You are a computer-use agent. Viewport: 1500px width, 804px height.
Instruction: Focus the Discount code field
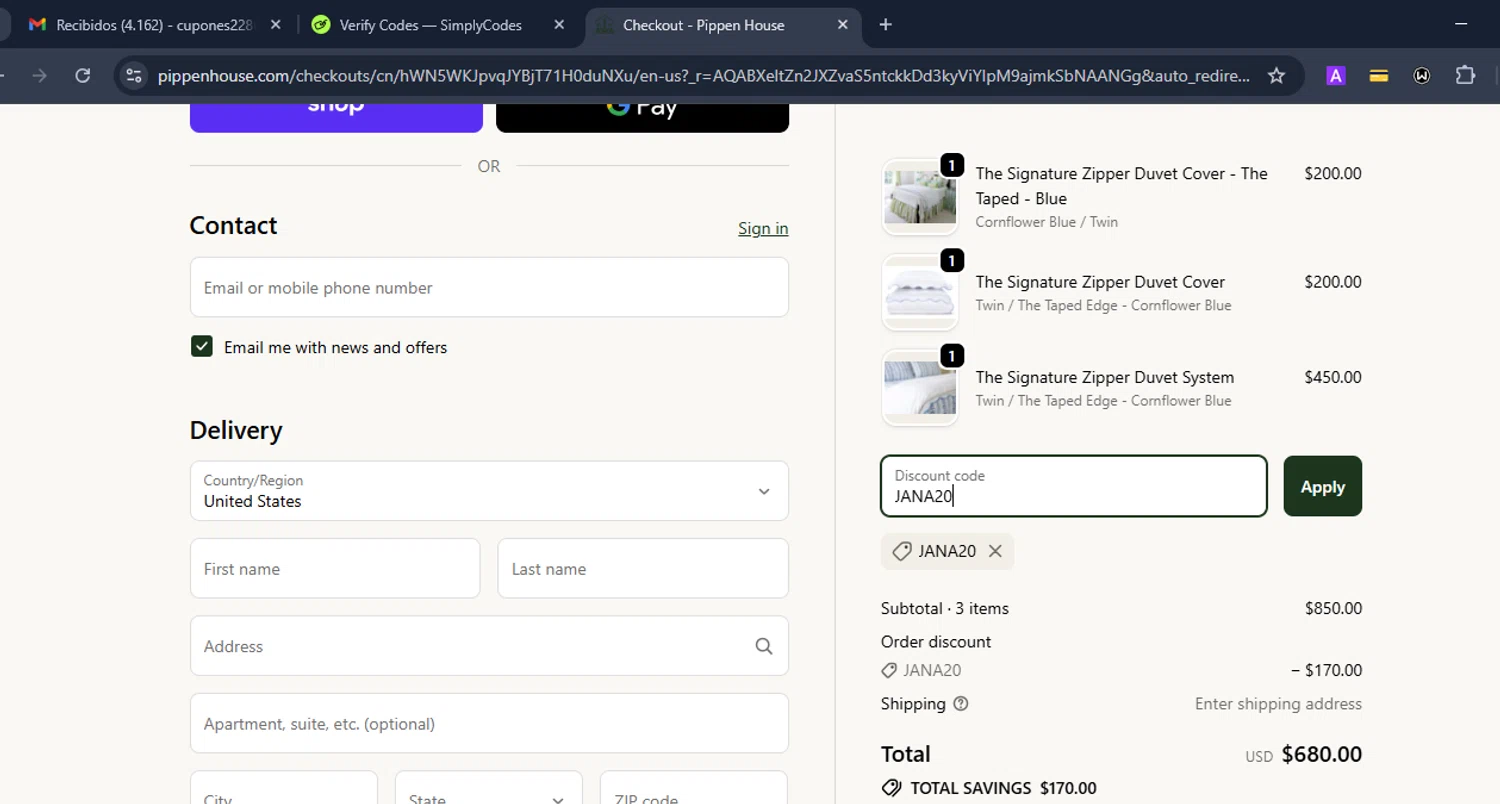click(1074, 487)
